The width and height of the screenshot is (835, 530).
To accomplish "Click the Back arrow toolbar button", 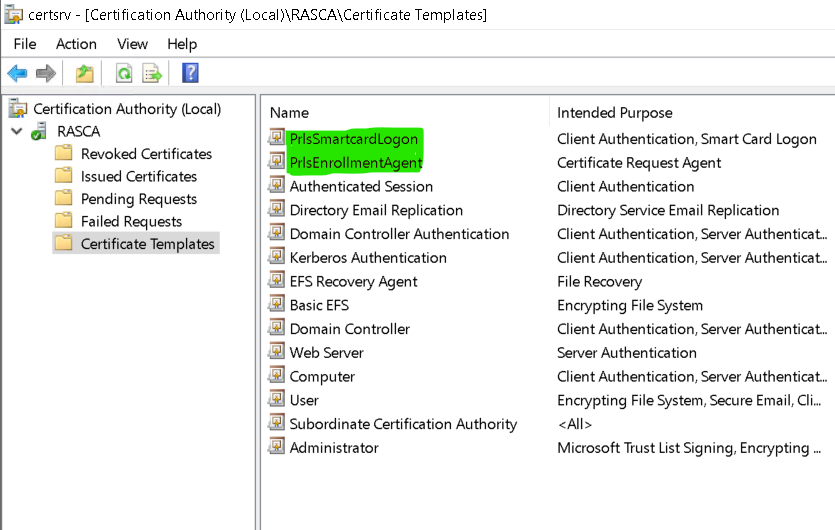I will [x=17, y=73].
